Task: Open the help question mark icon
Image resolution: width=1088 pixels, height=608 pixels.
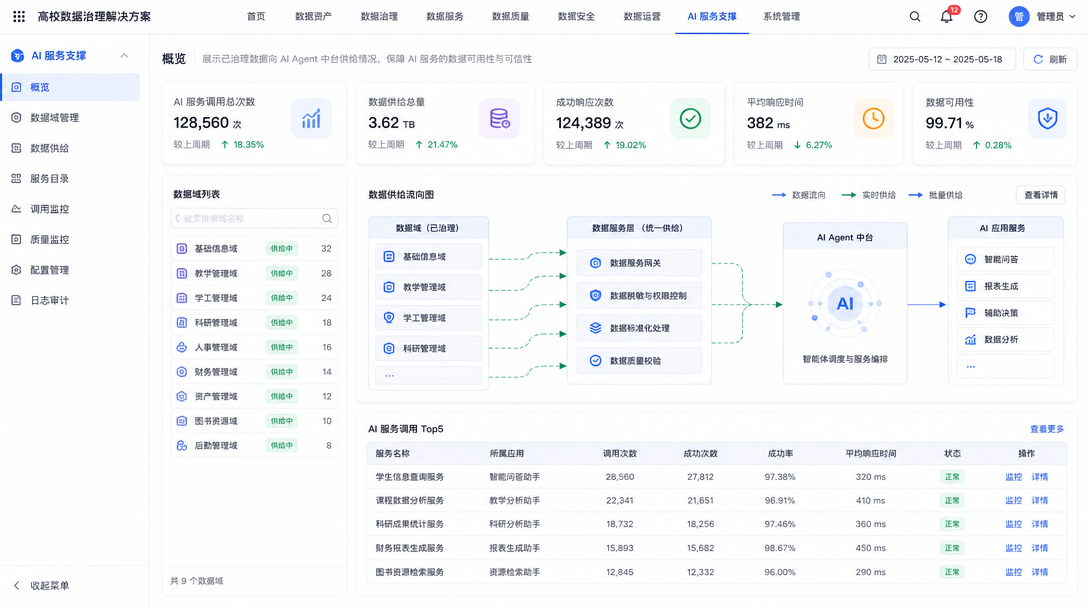Action: tap(980, 17)
